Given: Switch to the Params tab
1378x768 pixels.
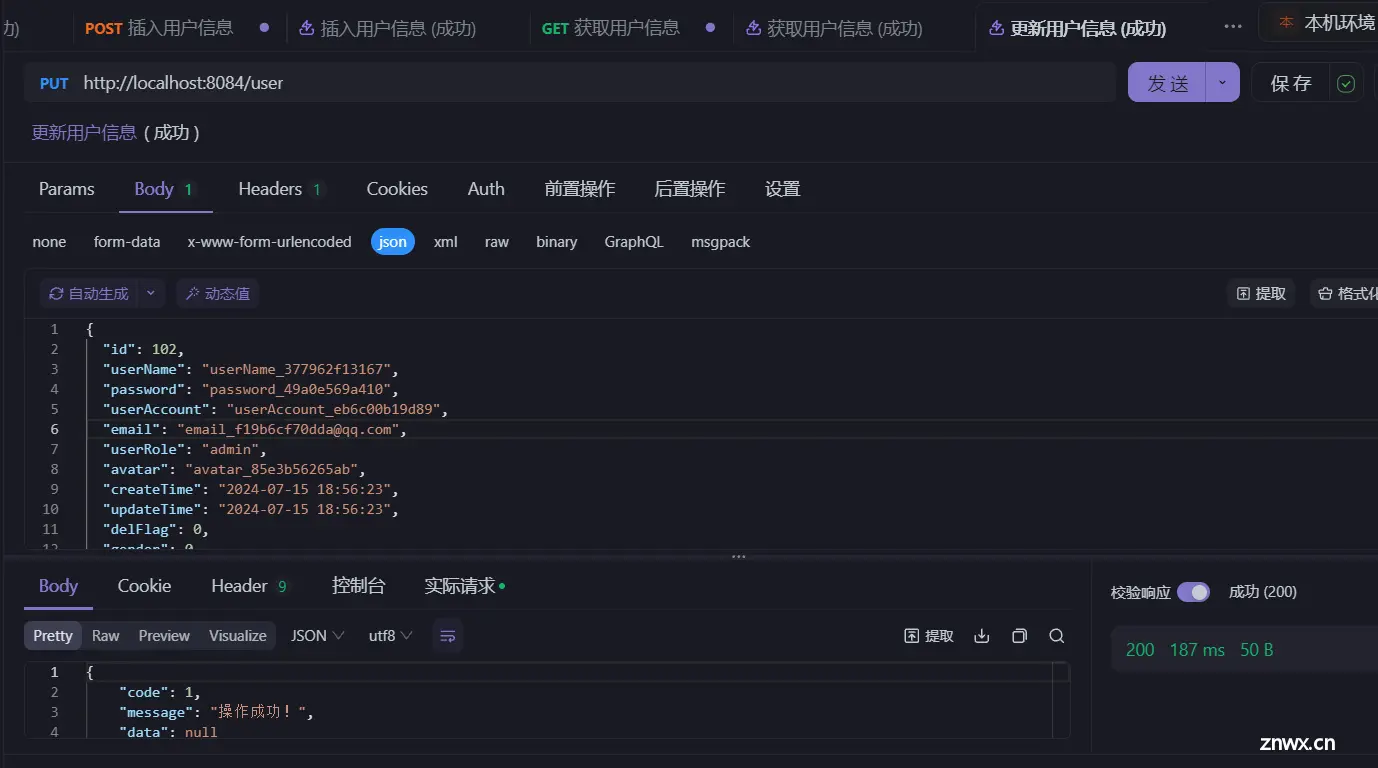Looking at the screenshot, I should coord(67,189).
